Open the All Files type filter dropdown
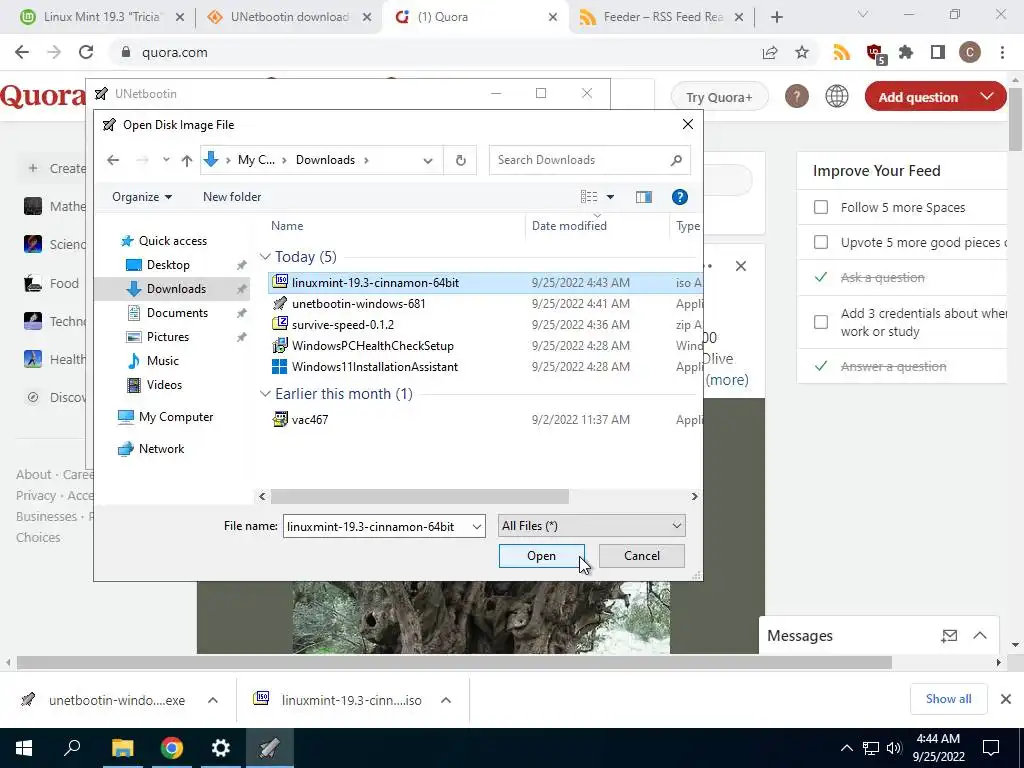This screenshot has height=768, width=1024. point(592,526)
